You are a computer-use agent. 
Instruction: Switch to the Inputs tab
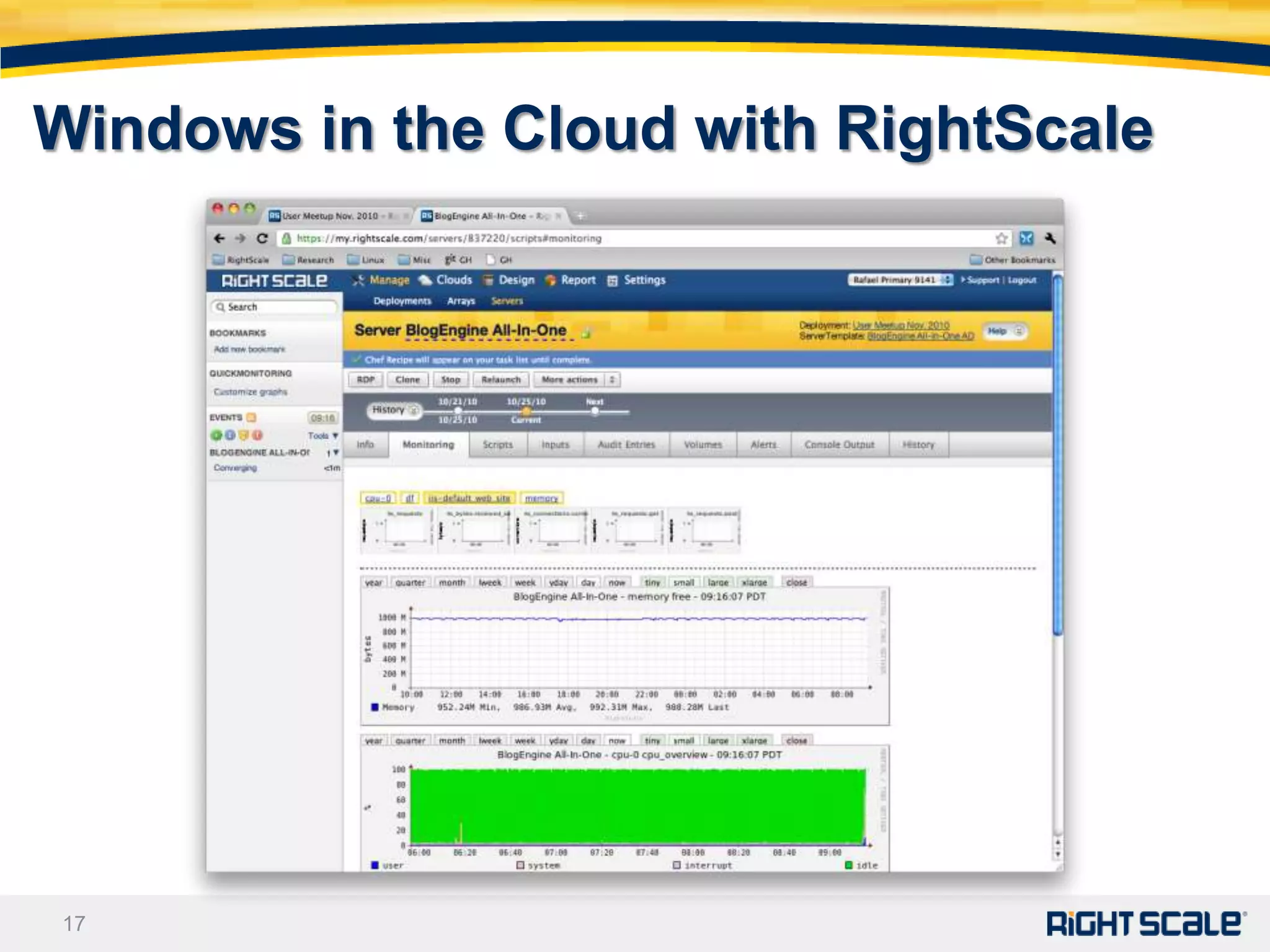click(555, 444)
